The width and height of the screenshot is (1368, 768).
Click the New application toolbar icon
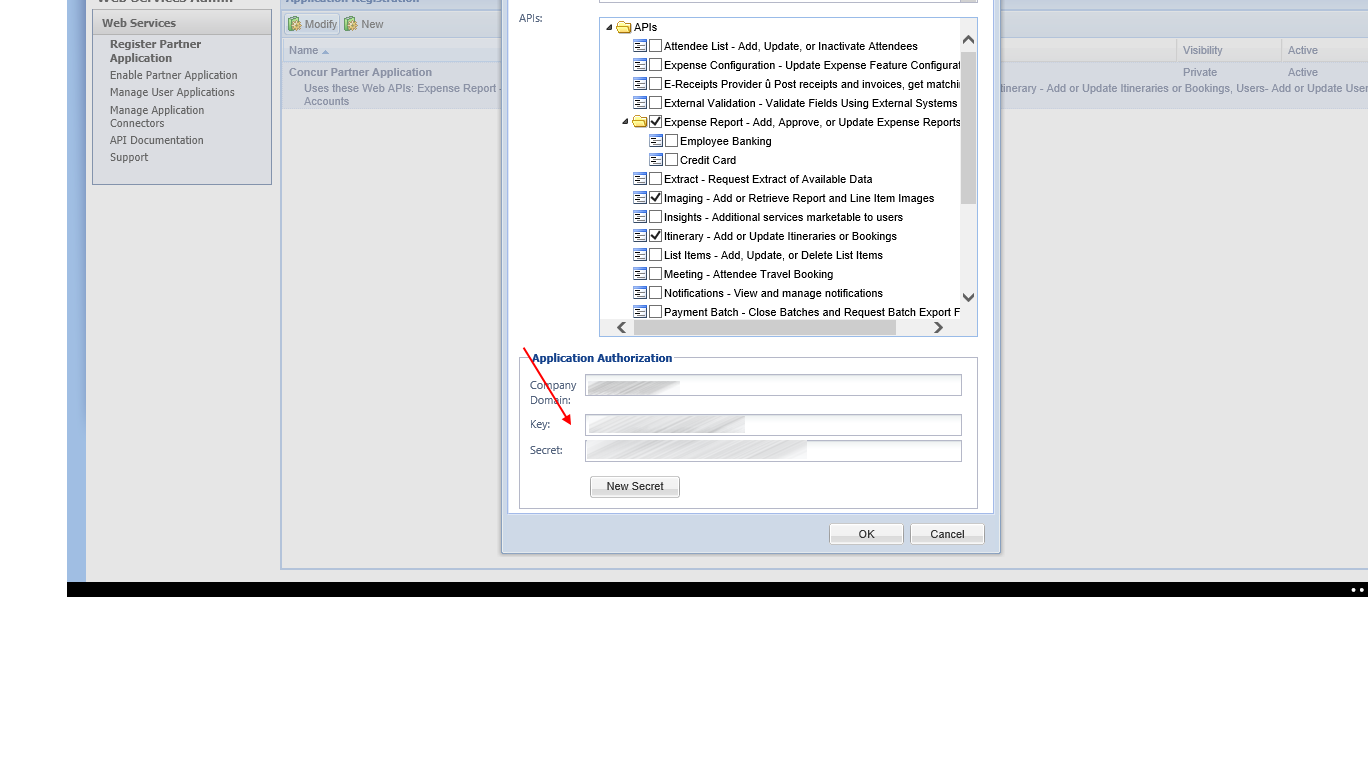click(x=351, y=24)
